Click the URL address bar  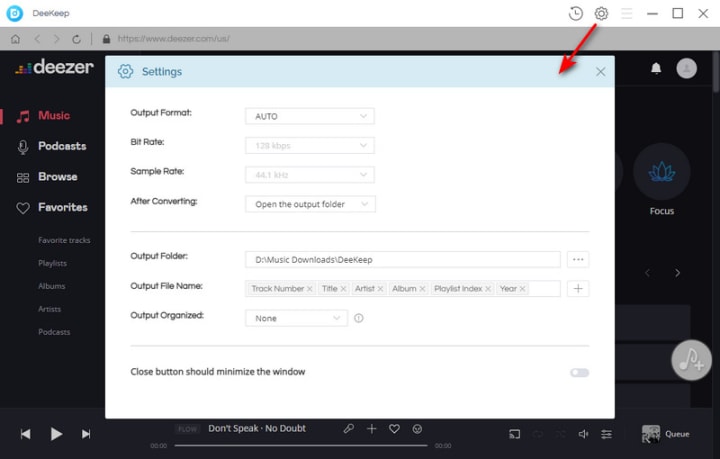[x=174, y=39]
